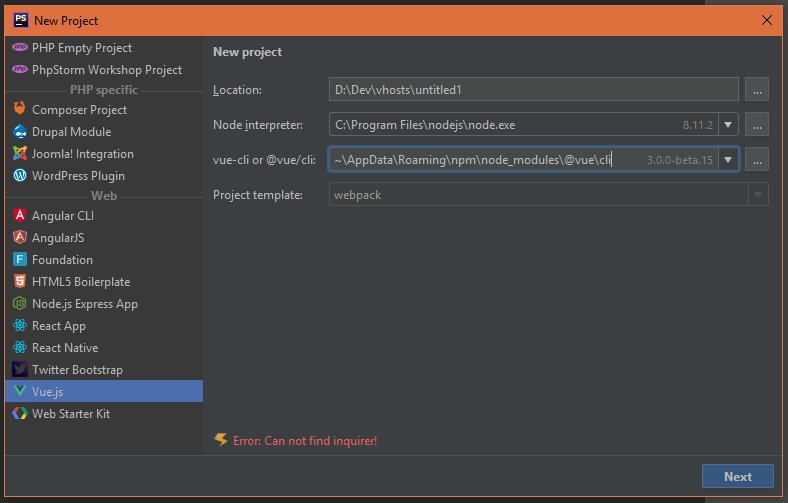Click the Location path input field
Image resolution: width=788 pixels, height=503 pixels.
click(534, 89)
